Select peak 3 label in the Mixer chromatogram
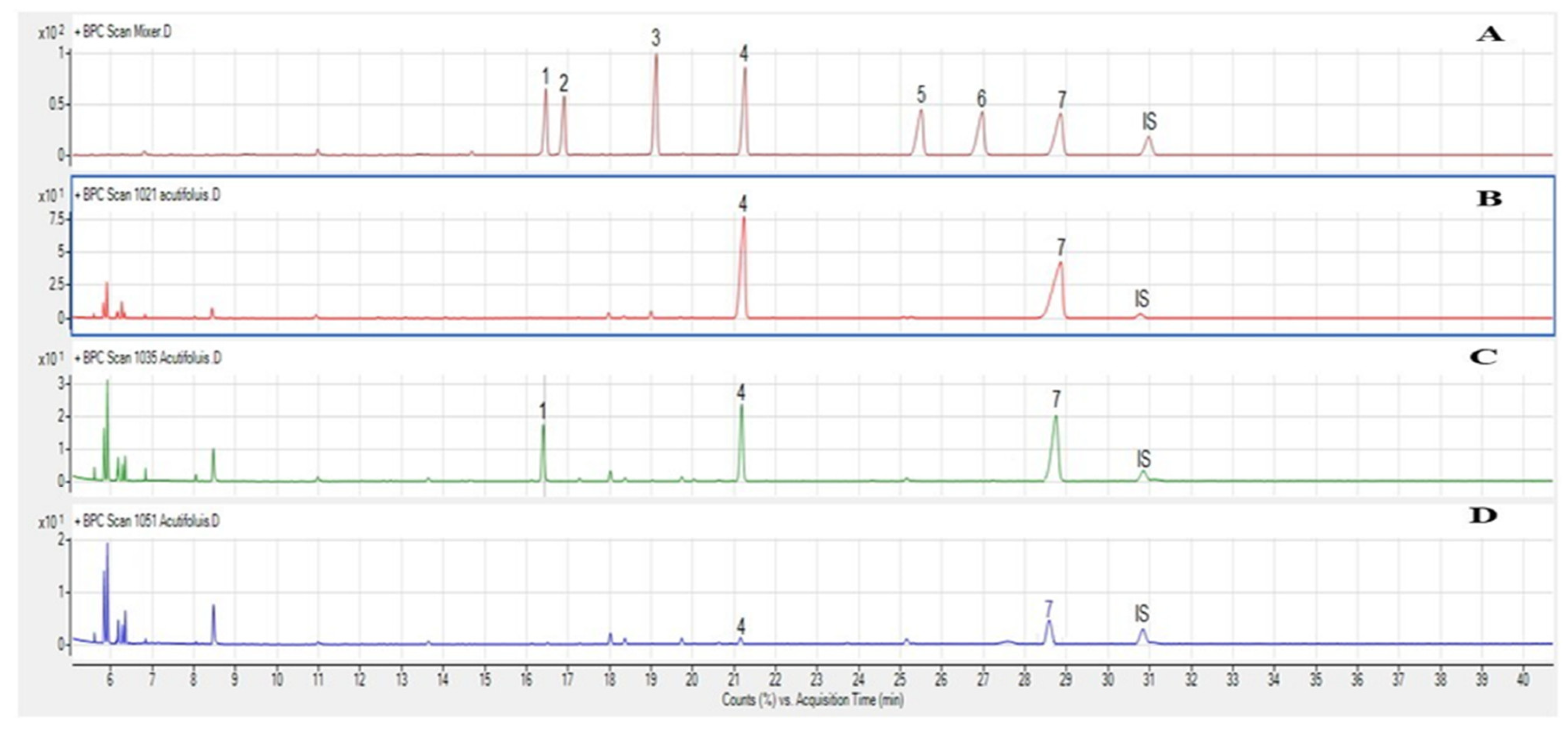Viewport: 1568px width, 733px height. click(656, 38)
